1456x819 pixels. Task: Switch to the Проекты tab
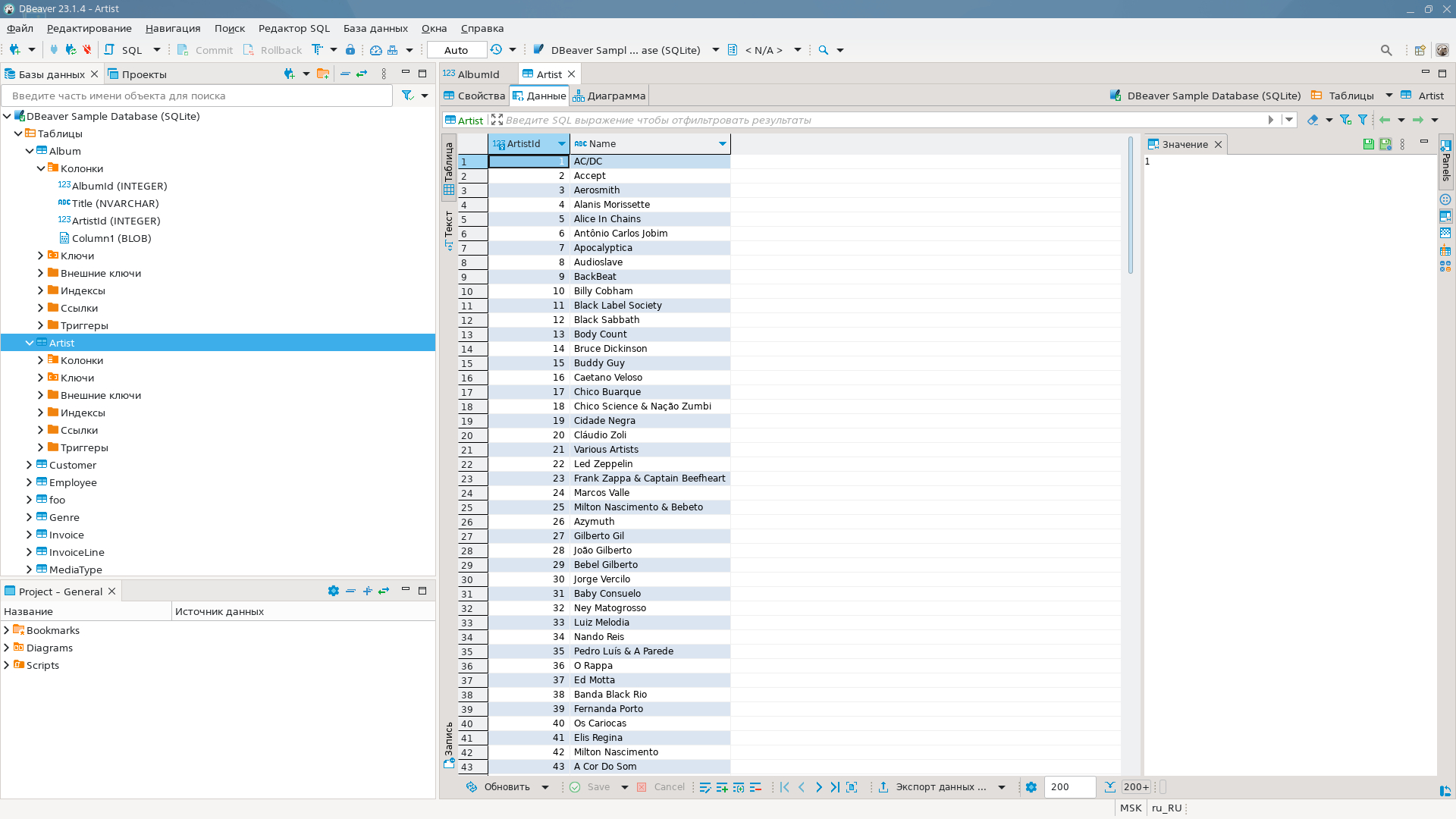(136, 74)
